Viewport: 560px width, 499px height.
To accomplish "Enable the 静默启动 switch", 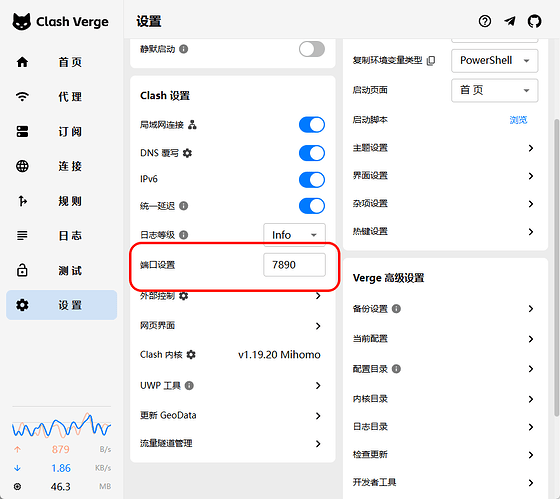I will 312,49.
